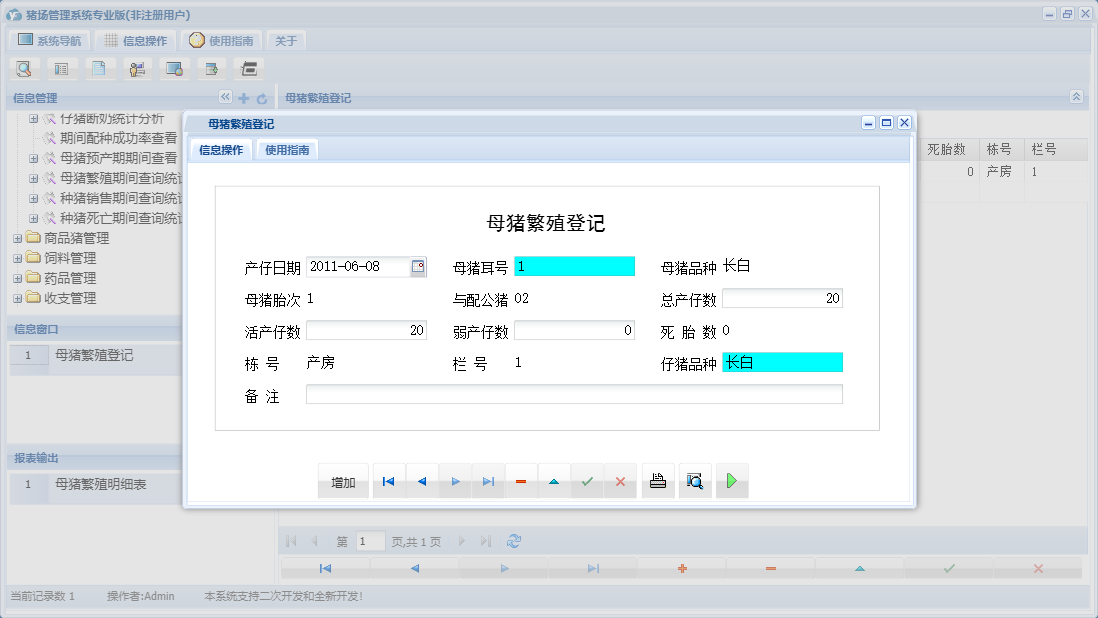Click inside the 备注 input field
This screenshot has width=1098, height=618.
pos(574,395)
